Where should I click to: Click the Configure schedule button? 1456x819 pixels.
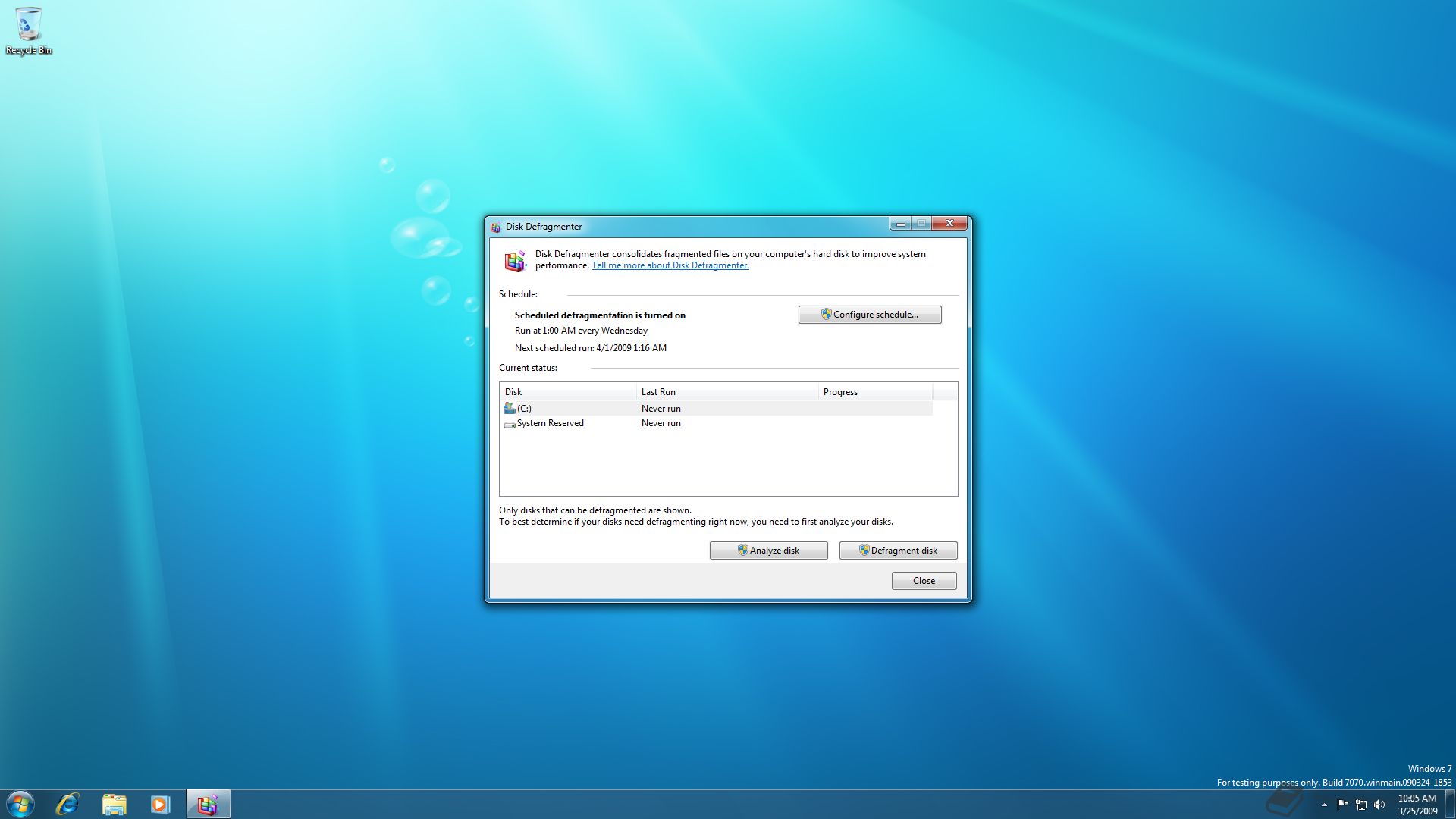click(x=870, y=315)
